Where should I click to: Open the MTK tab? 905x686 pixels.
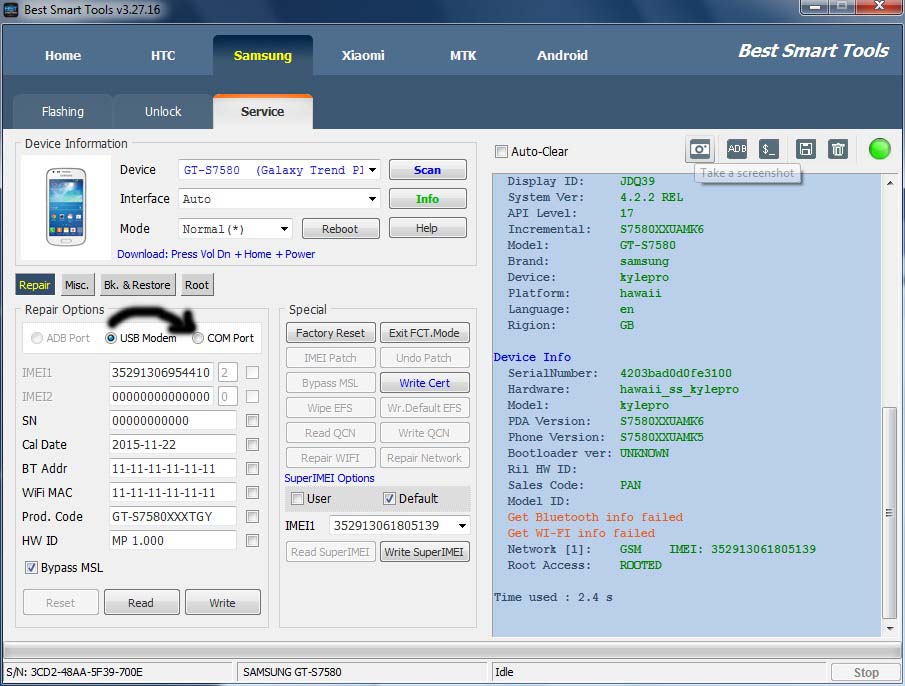pos(463,55)
